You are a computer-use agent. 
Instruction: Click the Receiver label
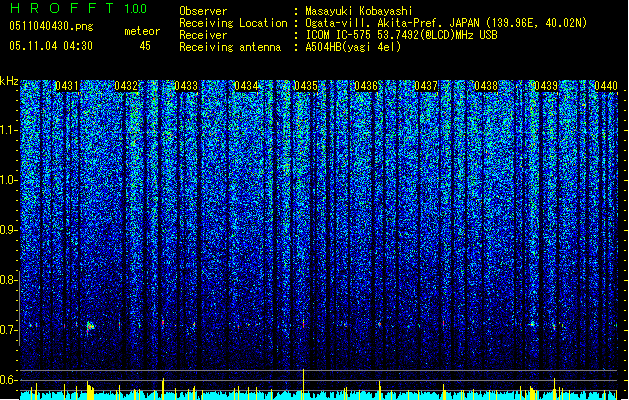(x=203, y=35)
